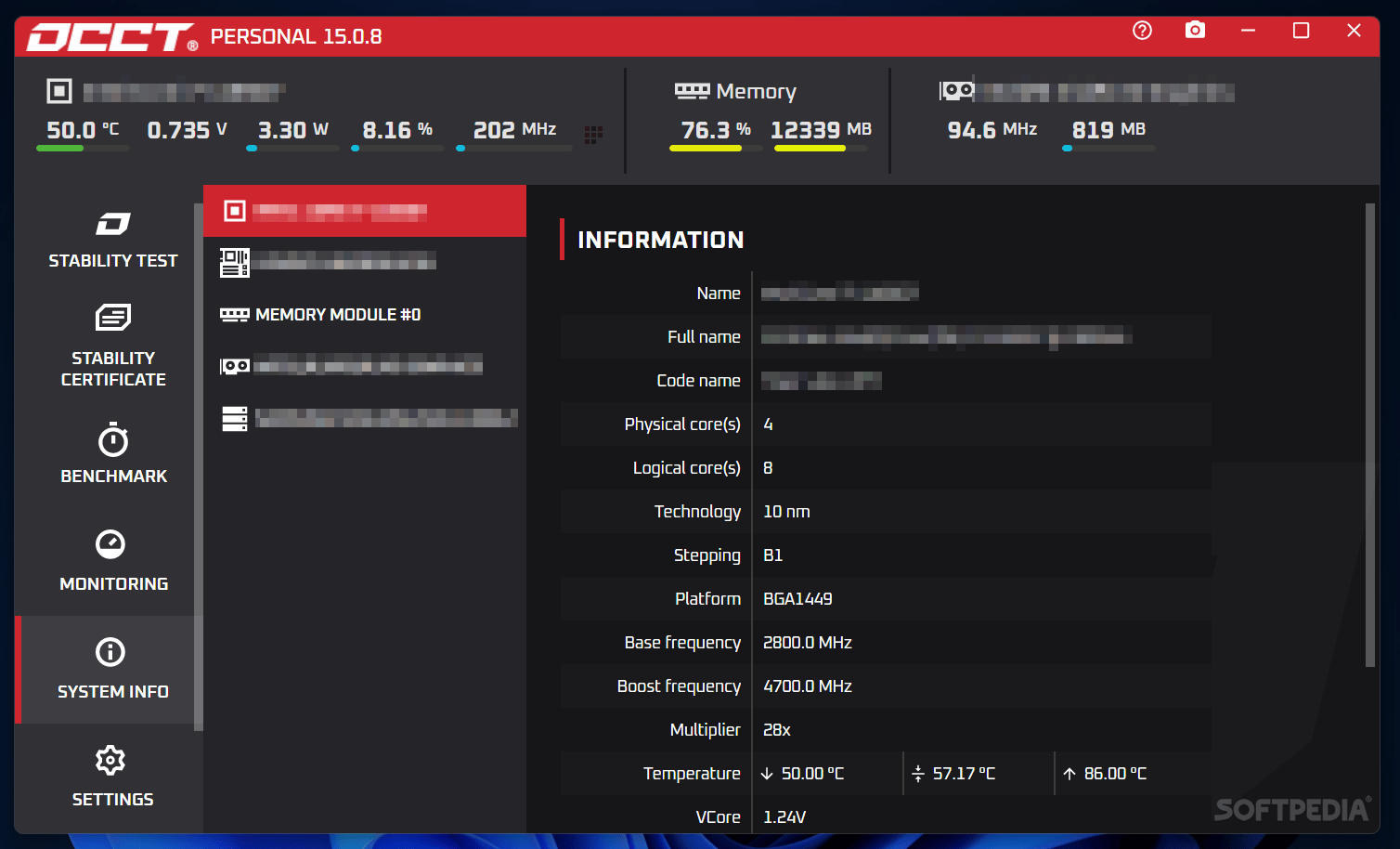Click the Stepping value B1
Screen dimensions: 1400x849
[x=772, y=555]
